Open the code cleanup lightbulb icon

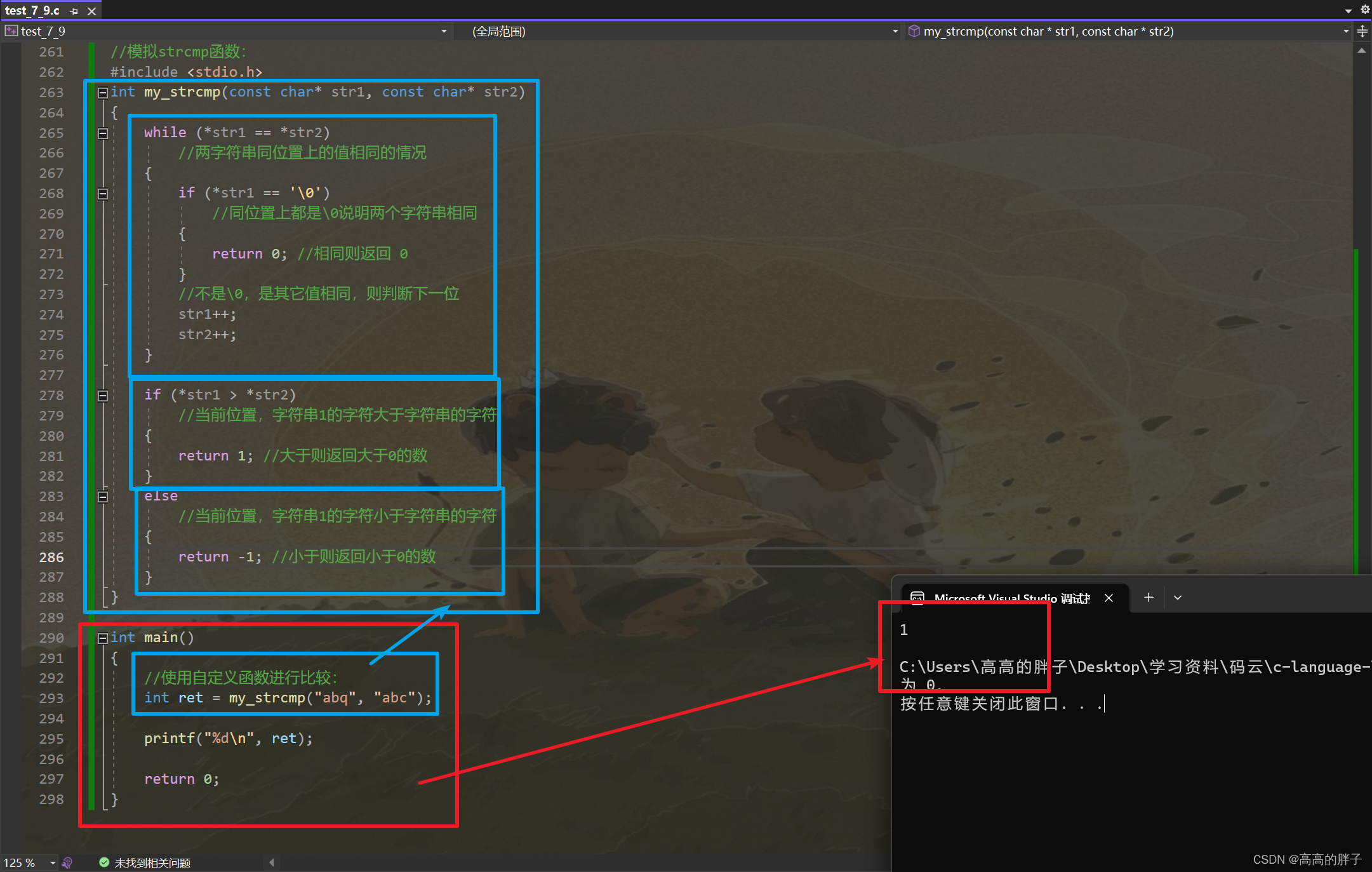67,862
